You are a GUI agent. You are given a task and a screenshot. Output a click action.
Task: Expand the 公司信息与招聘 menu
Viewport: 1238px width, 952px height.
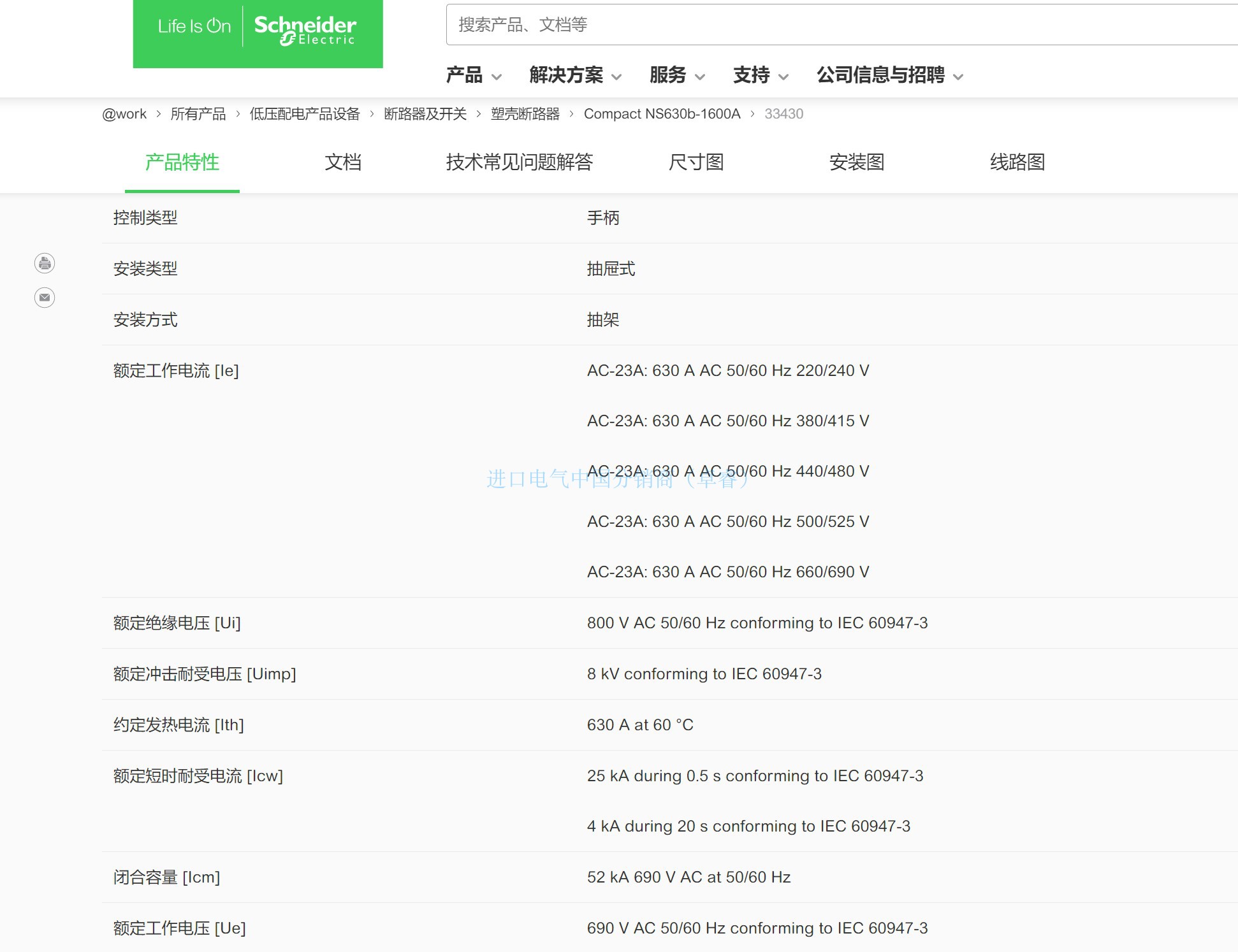[890, 75]
